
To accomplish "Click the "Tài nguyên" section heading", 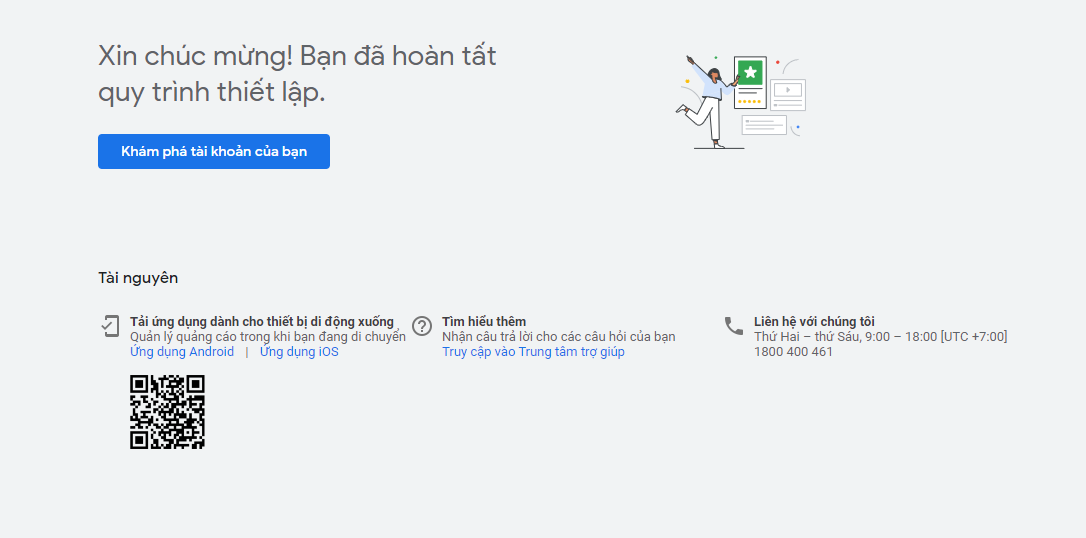I will click(x=138, y=278).
